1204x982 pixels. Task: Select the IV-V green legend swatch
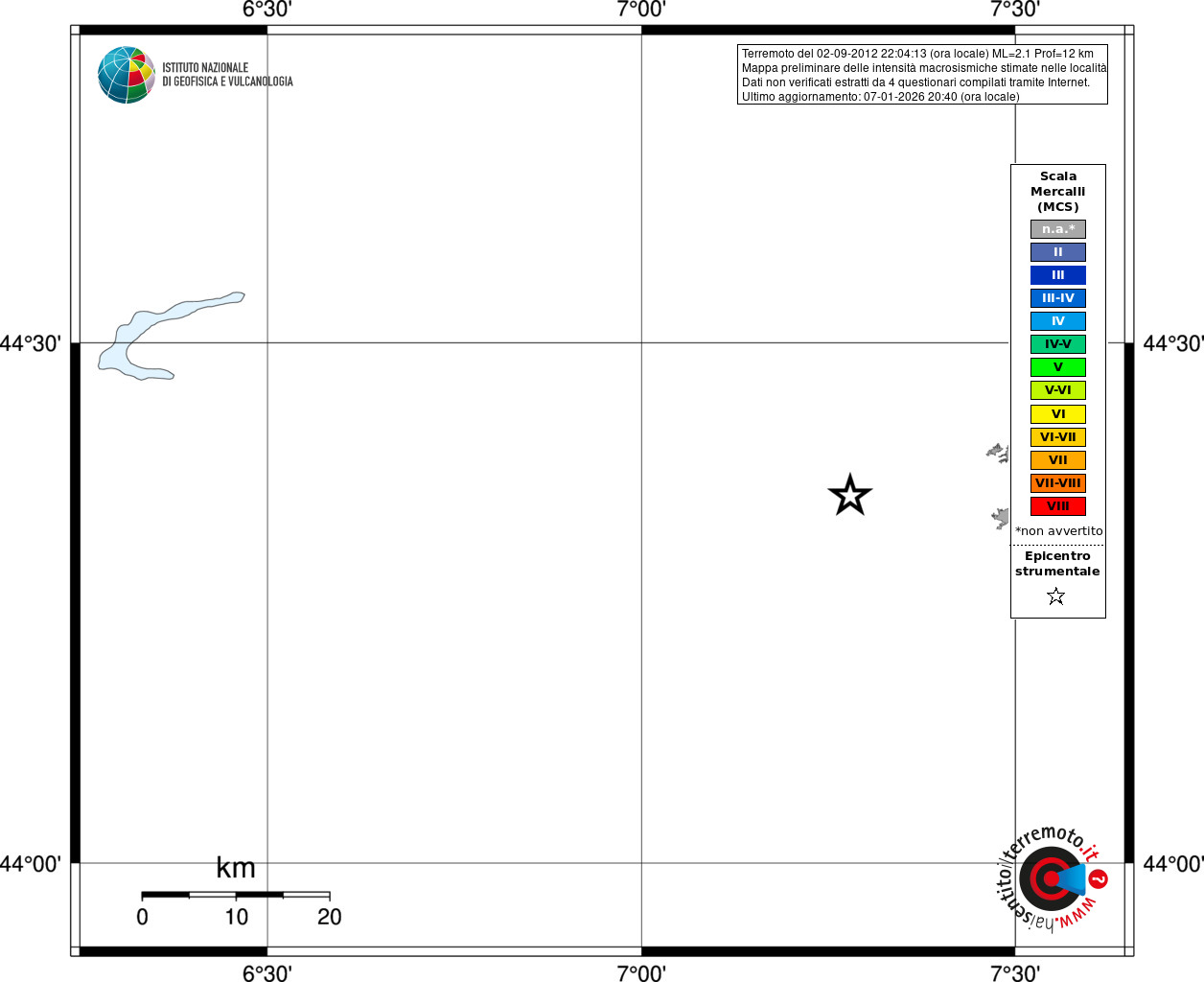pyautogui.click(x=1058, y=344)
